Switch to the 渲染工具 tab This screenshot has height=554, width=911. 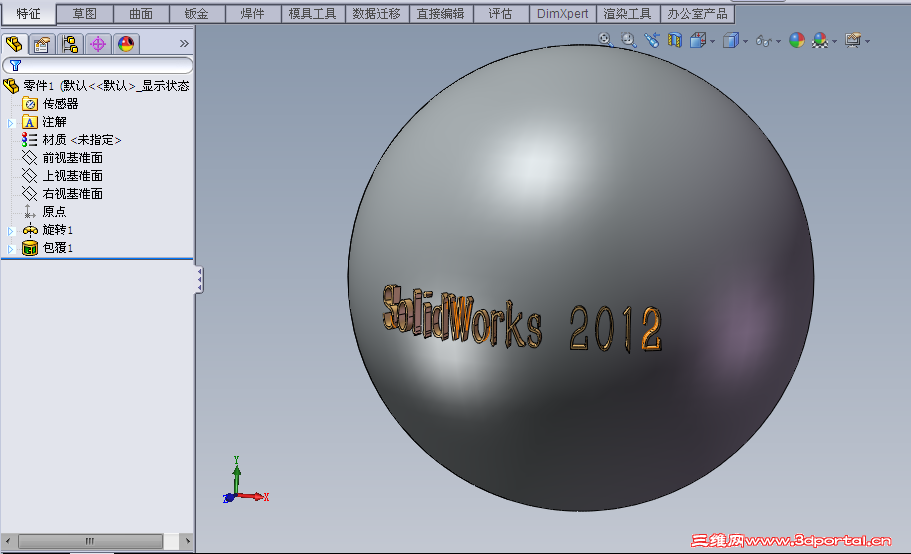click(x=628, y=14)
